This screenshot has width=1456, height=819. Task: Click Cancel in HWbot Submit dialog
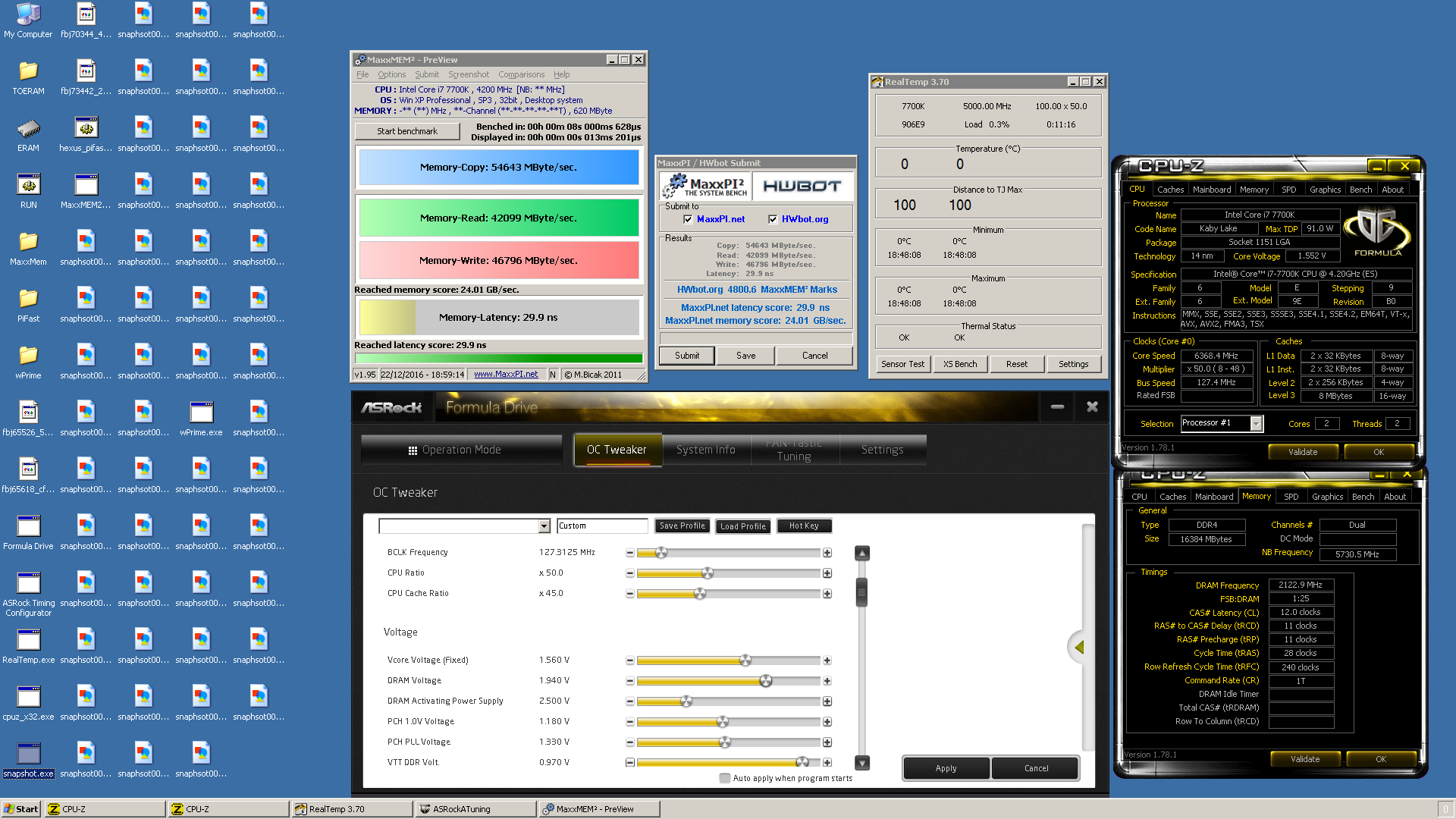tap(814, 356)
